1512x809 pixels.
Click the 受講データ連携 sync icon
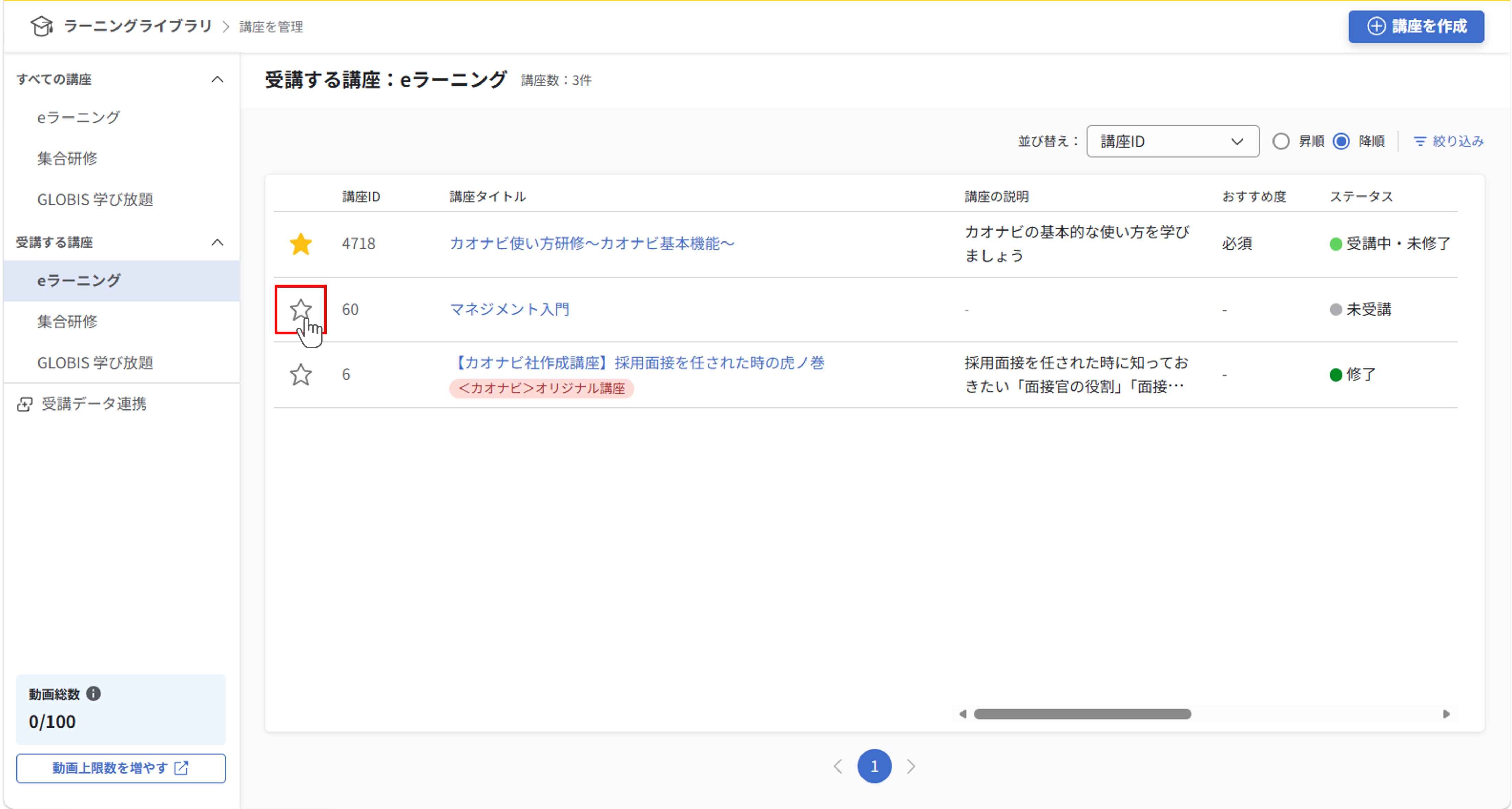(x=25, y=404)
